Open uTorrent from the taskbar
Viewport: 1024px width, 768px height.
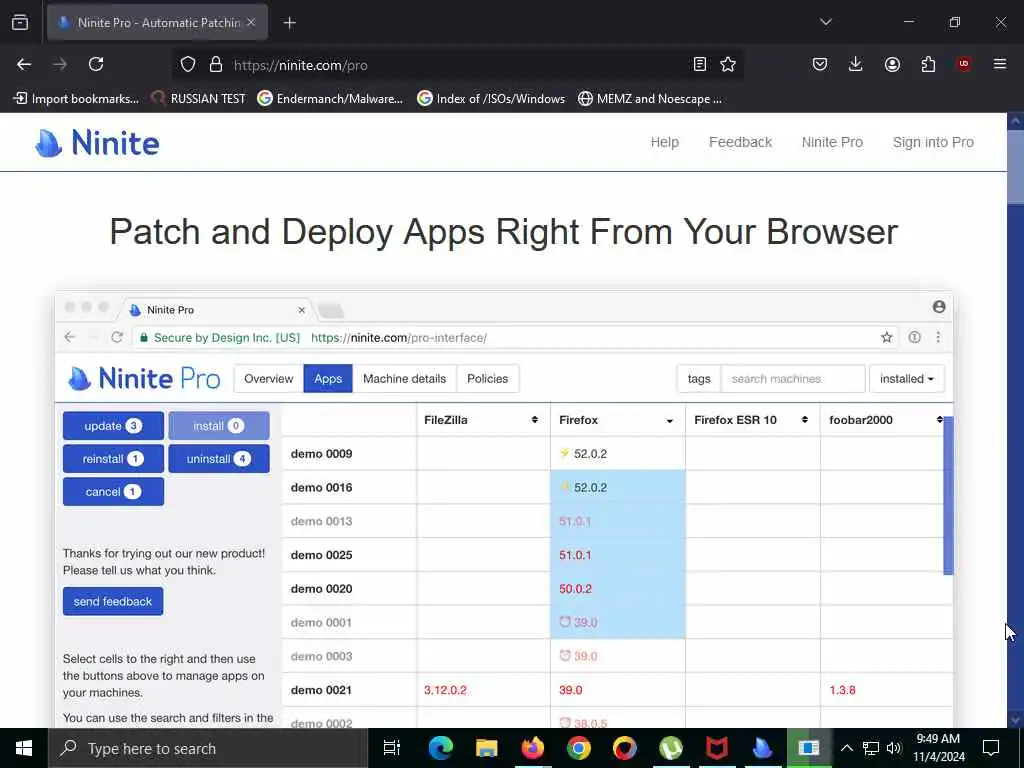[671, 748]
